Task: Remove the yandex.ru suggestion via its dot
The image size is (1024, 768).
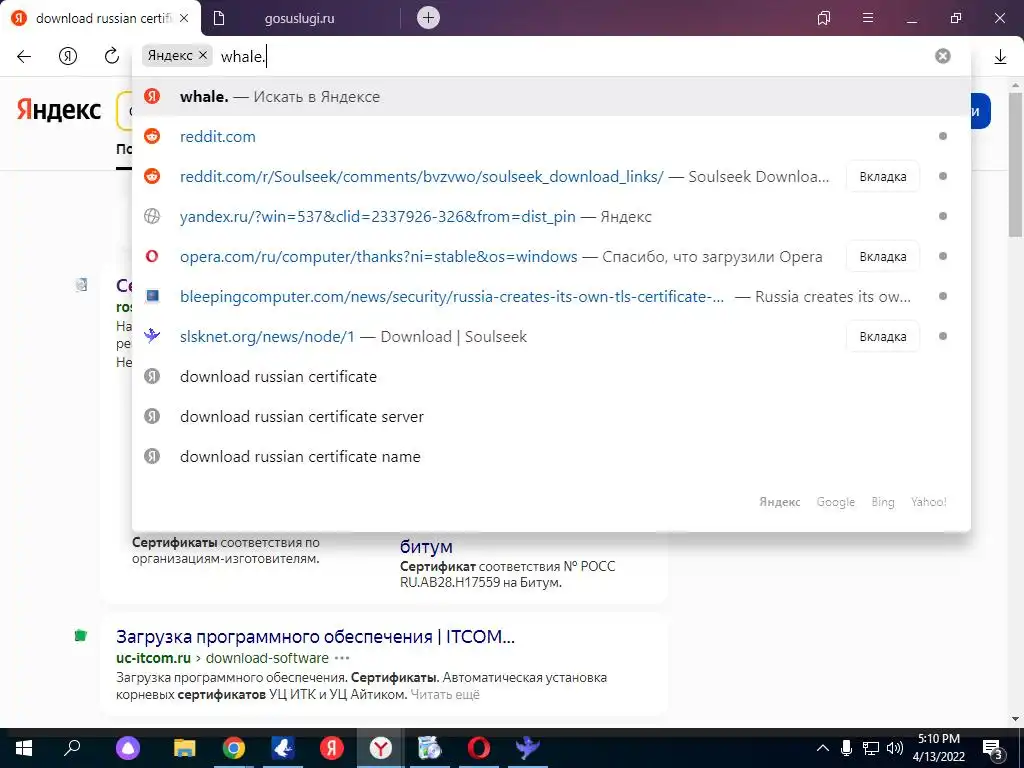Action: pos(942,216)
